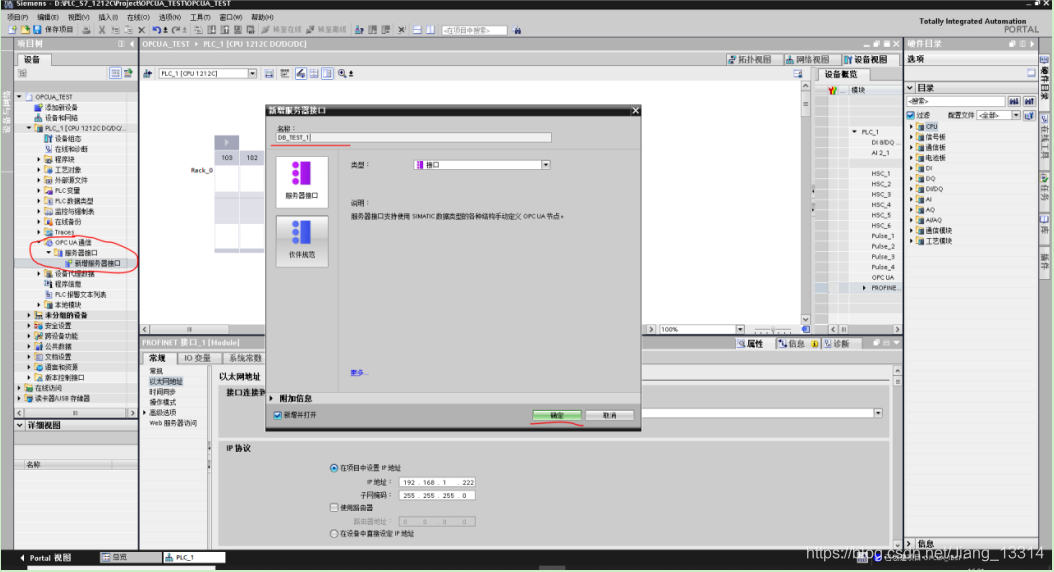Click the binoculars search icon in toolbar
This screenshot has height=572, width=1054.
click(517, 30)
